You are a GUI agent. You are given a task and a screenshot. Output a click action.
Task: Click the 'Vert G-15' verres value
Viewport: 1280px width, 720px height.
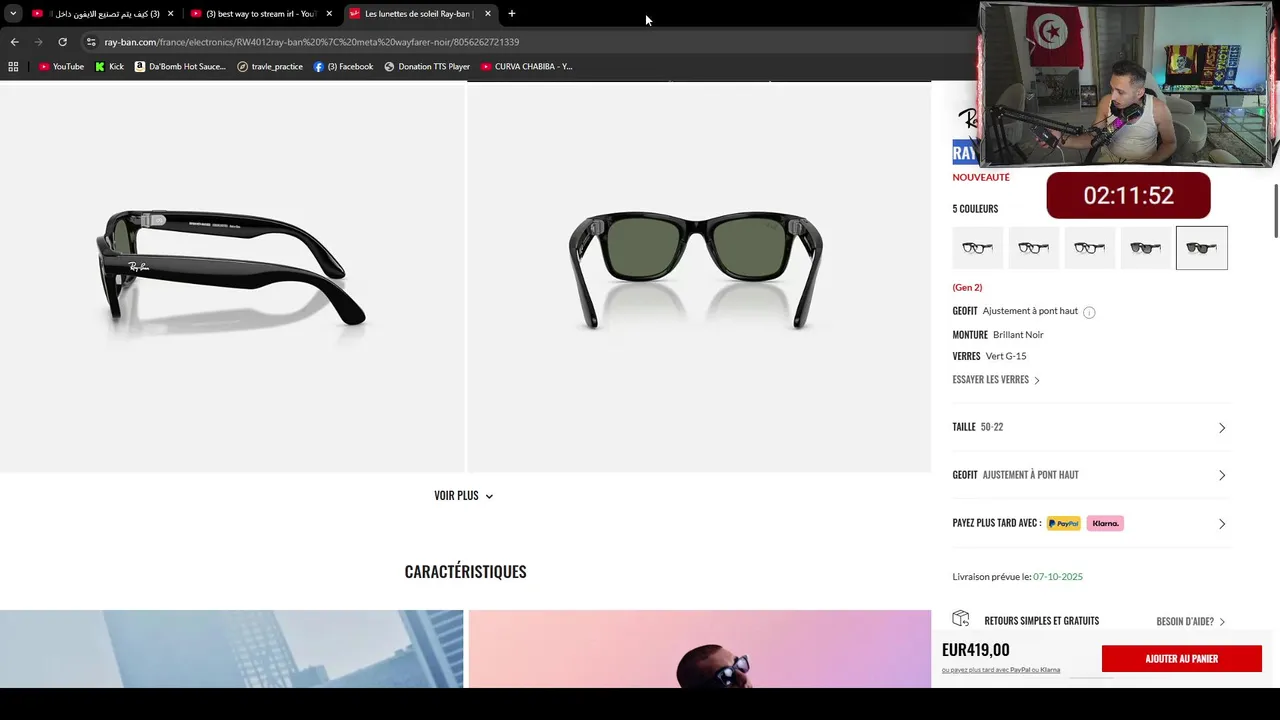(x=1006, y=356)
